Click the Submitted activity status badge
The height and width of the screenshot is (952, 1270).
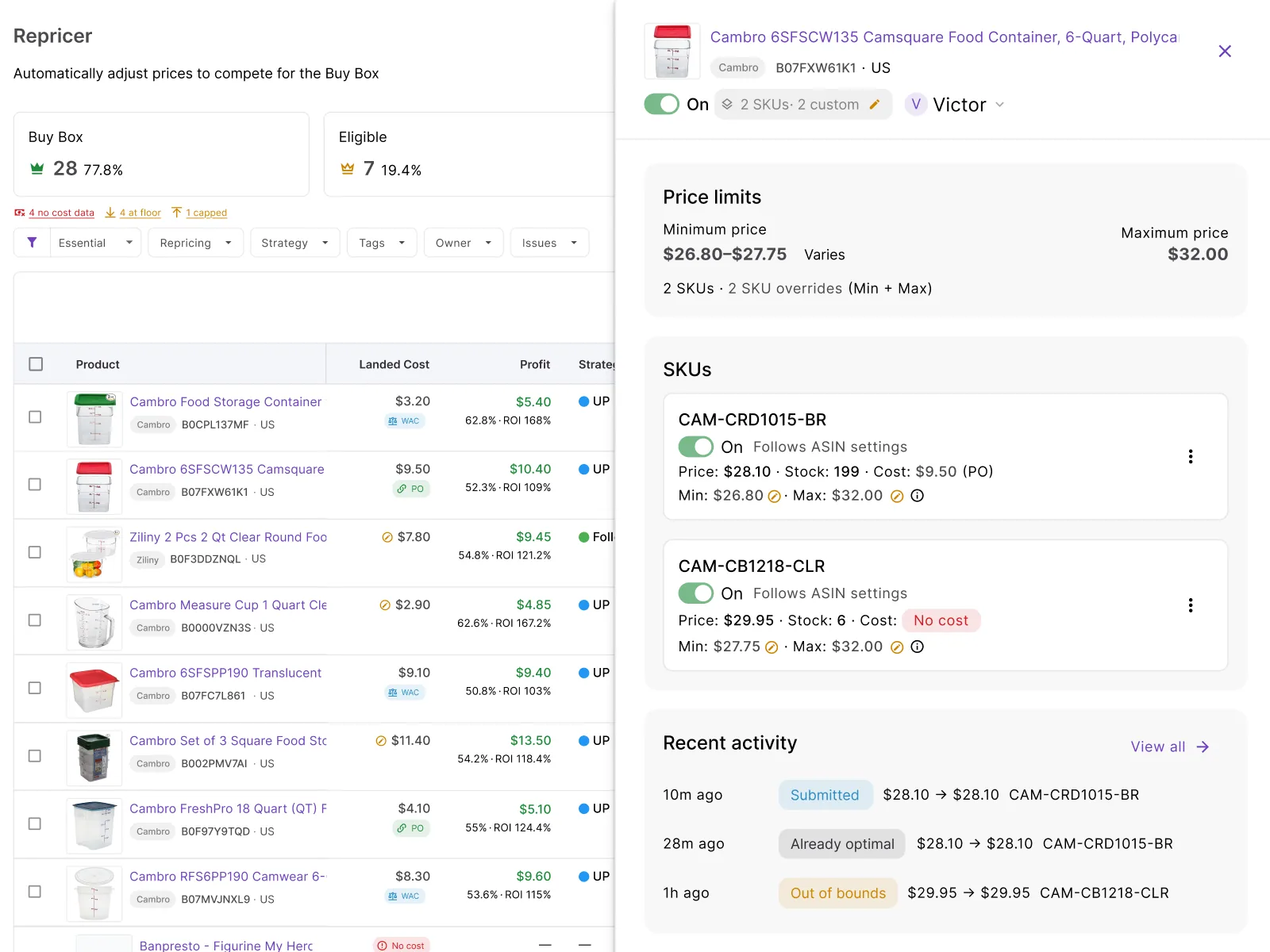(x=825, y=795)
